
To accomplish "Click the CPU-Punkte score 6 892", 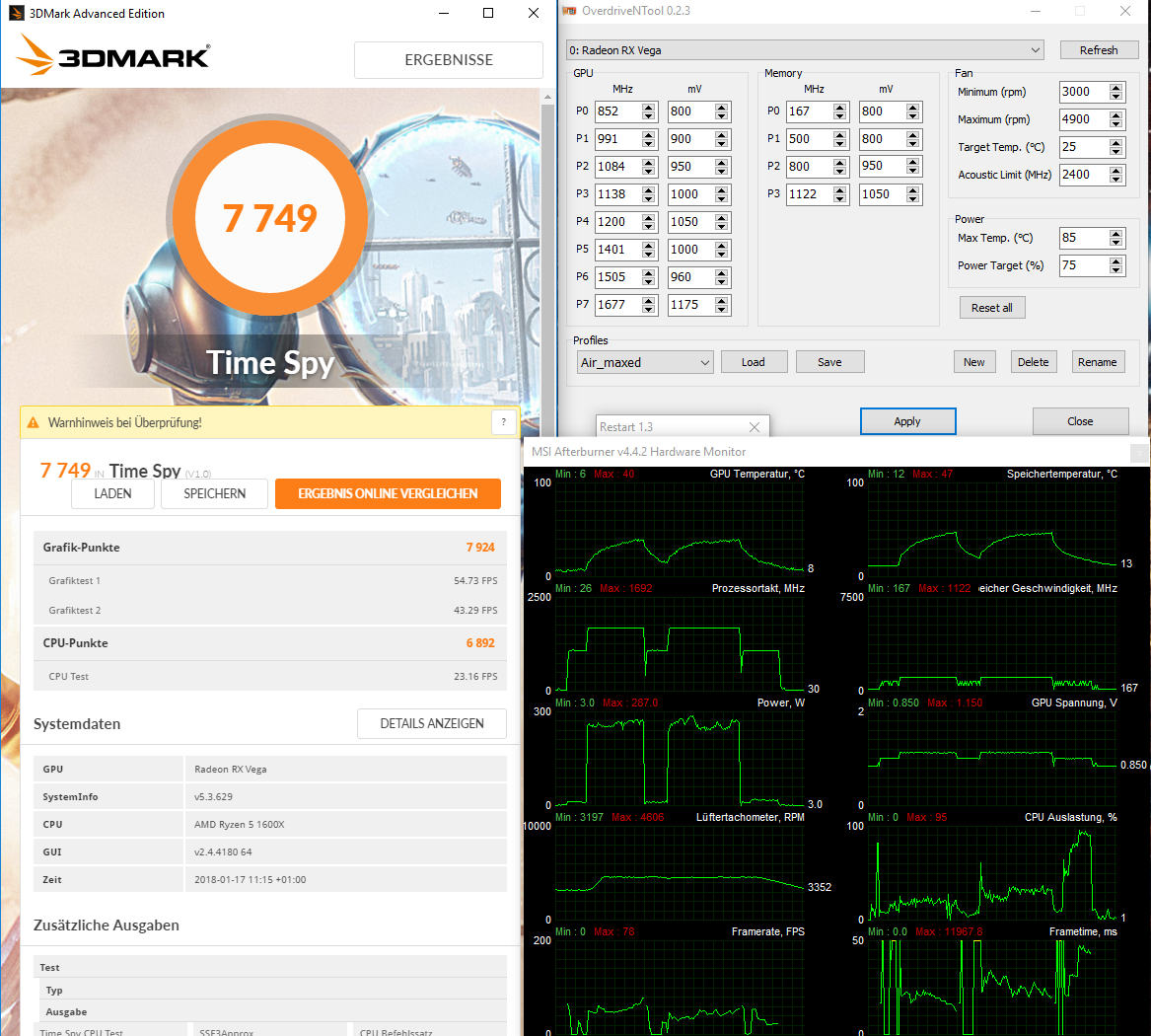I will [480, 642].
